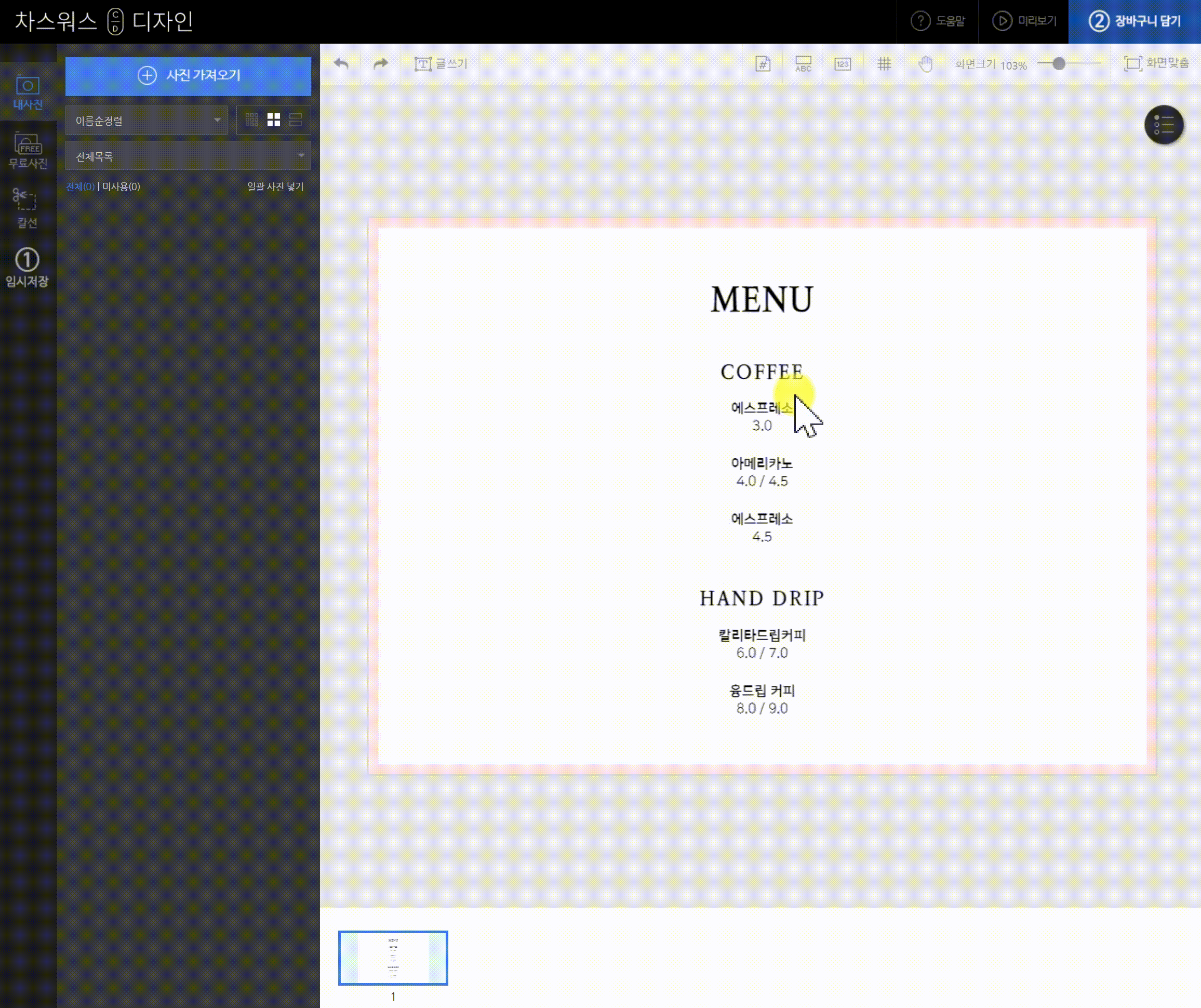Click 일괄 사진 넣기 link
This screenshot has height=1008, width=1201.
pyautogui.click(x=275, y=187)
